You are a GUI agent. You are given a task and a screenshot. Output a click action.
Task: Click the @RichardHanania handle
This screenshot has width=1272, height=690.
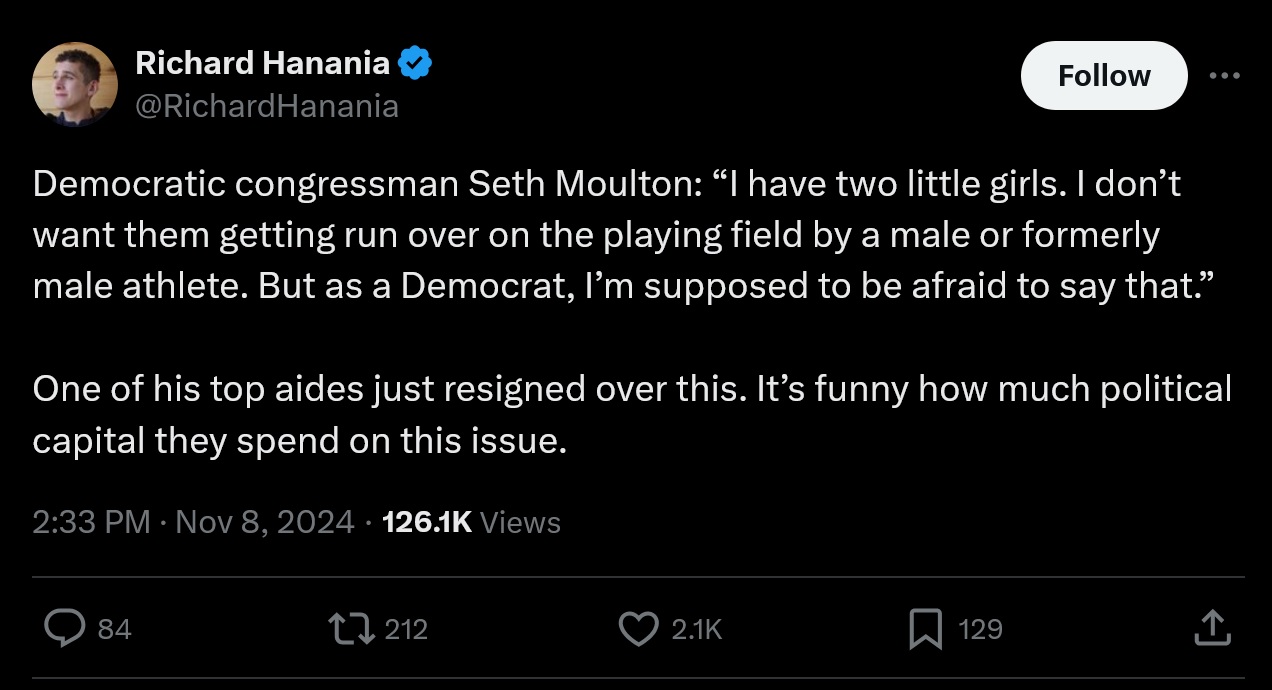(x=266, y=105)
